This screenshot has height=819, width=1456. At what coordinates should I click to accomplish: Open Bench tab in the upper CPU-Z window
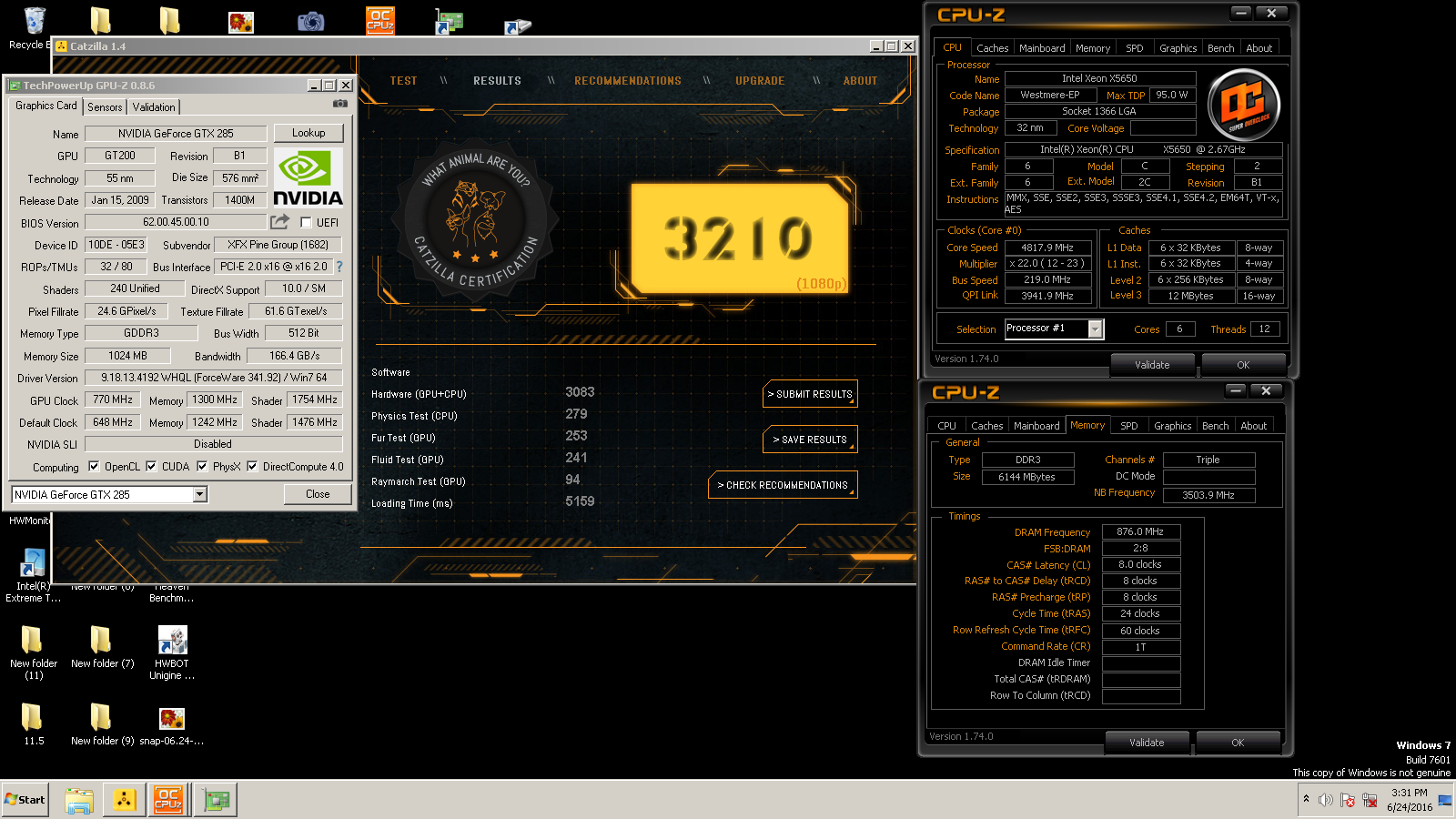tap(1221, 48)
